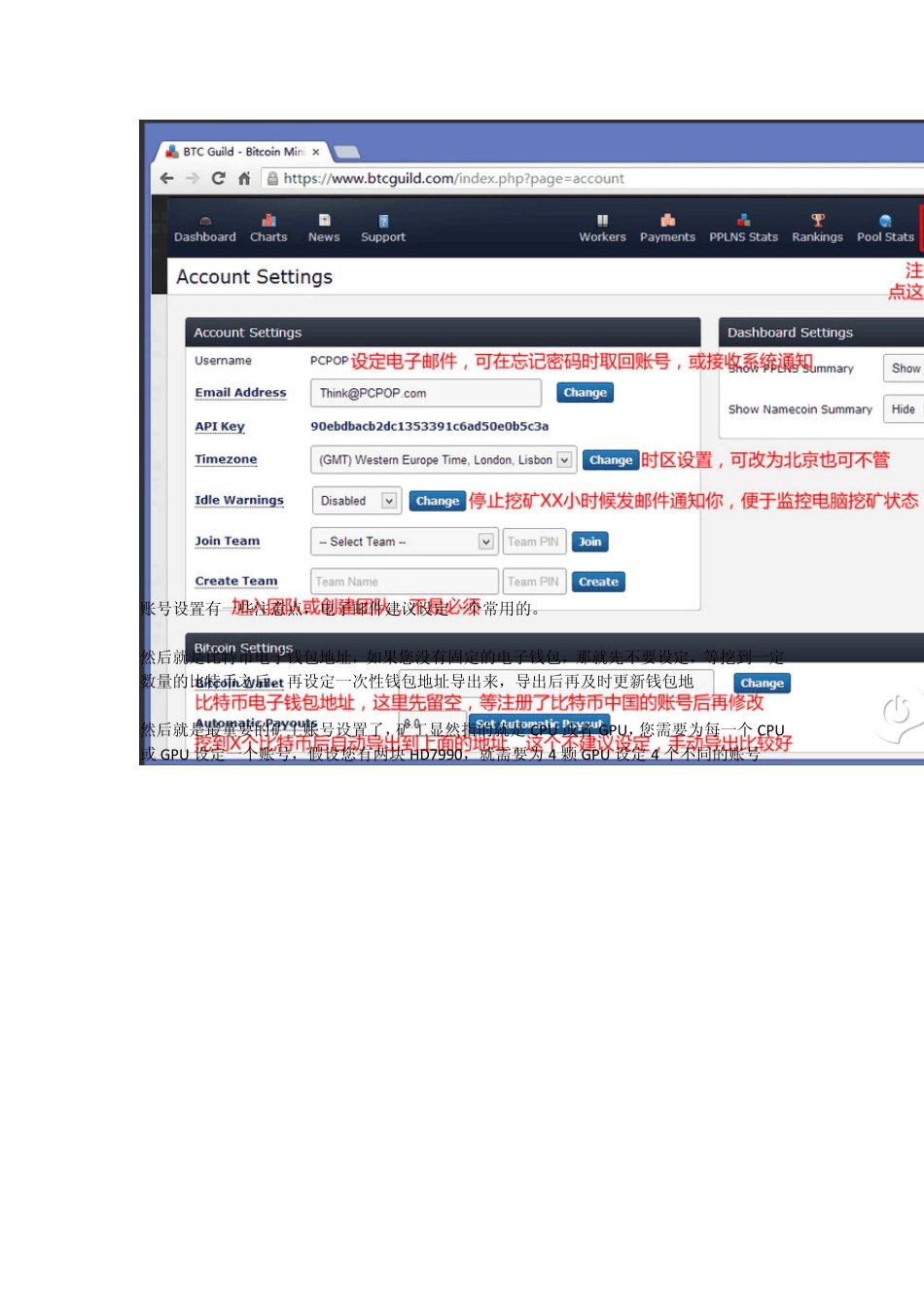924x1307 pixels.
Task: Open the Charts nav item
Action: (x=268, y=230)
